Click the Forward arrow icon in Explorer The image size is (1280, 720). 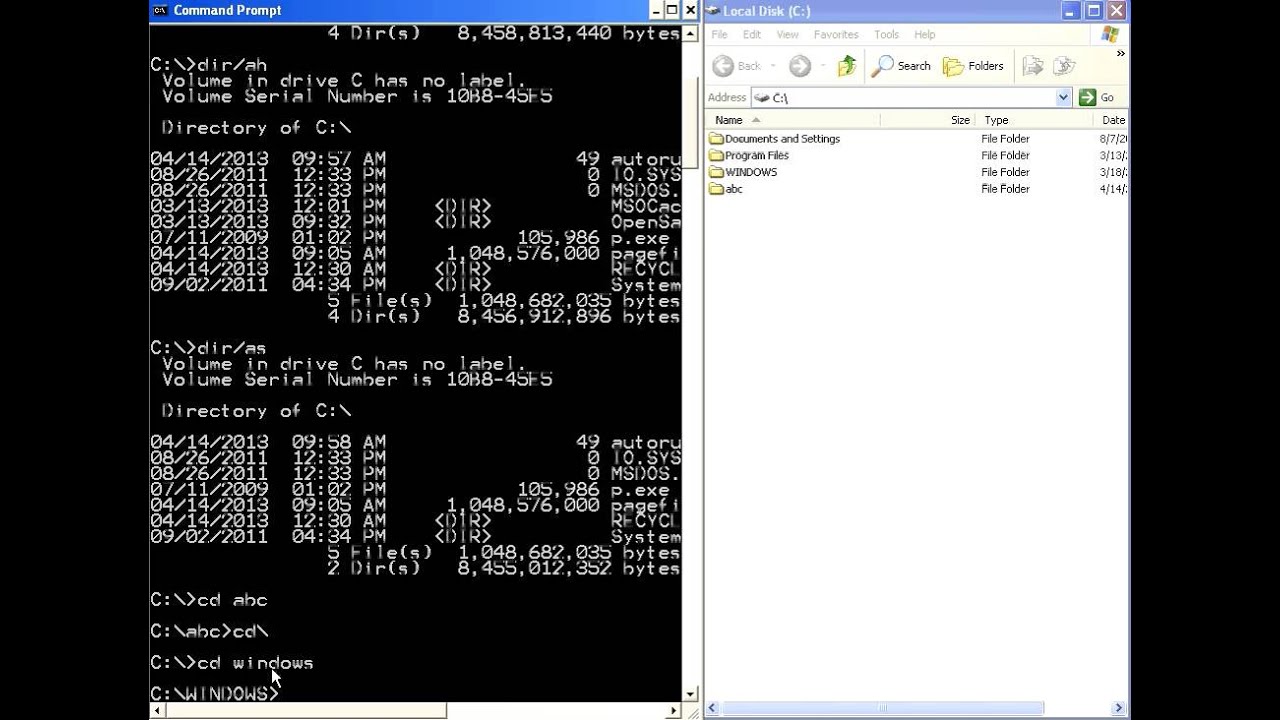point(800,66)
